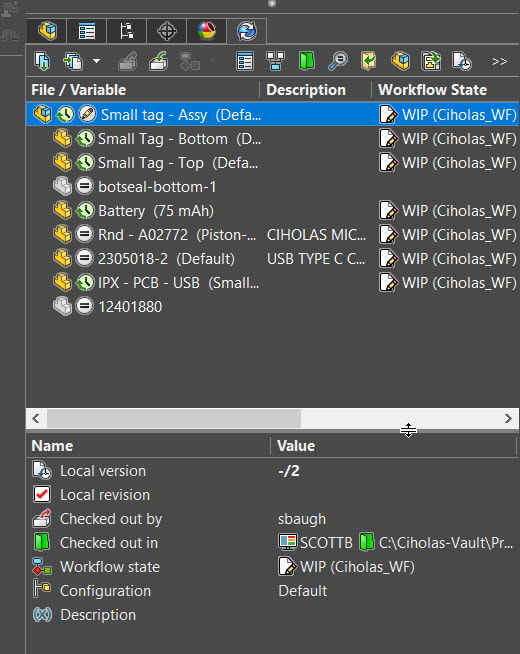Click WIP state in Battery row
The image size is (520, 654).
point(448,211)
